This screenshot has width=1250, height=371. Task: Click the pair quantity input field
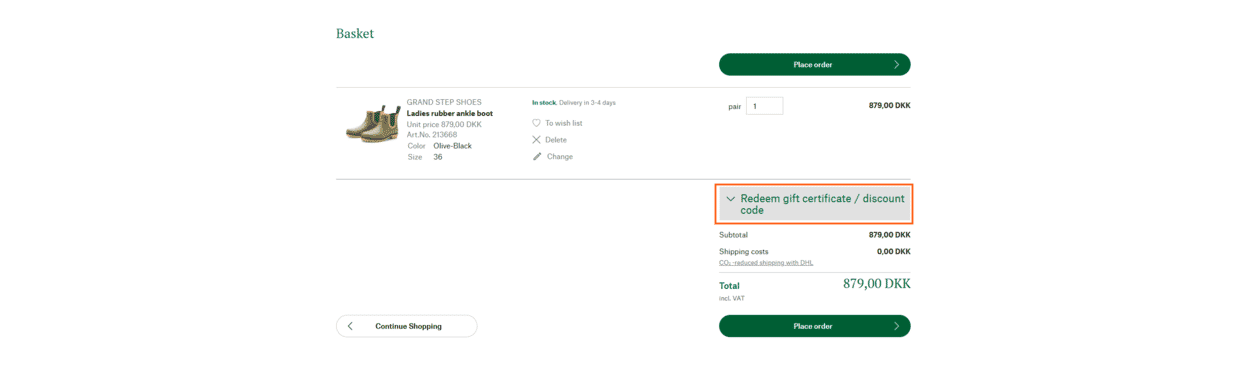(765, 106)
